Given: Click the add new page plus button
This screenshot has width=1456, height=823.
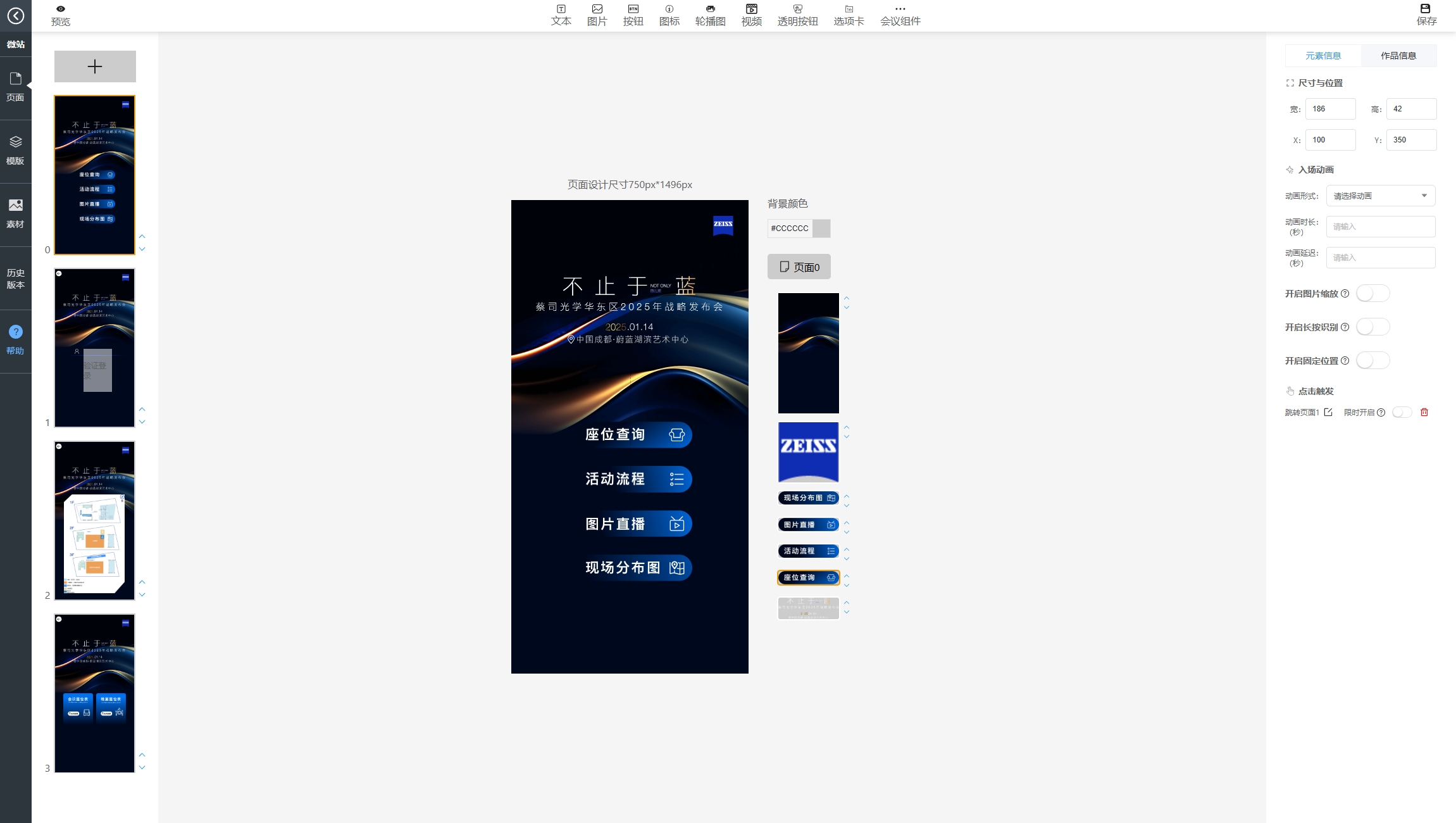Looking at the screenshot, I should coord(95,66).
